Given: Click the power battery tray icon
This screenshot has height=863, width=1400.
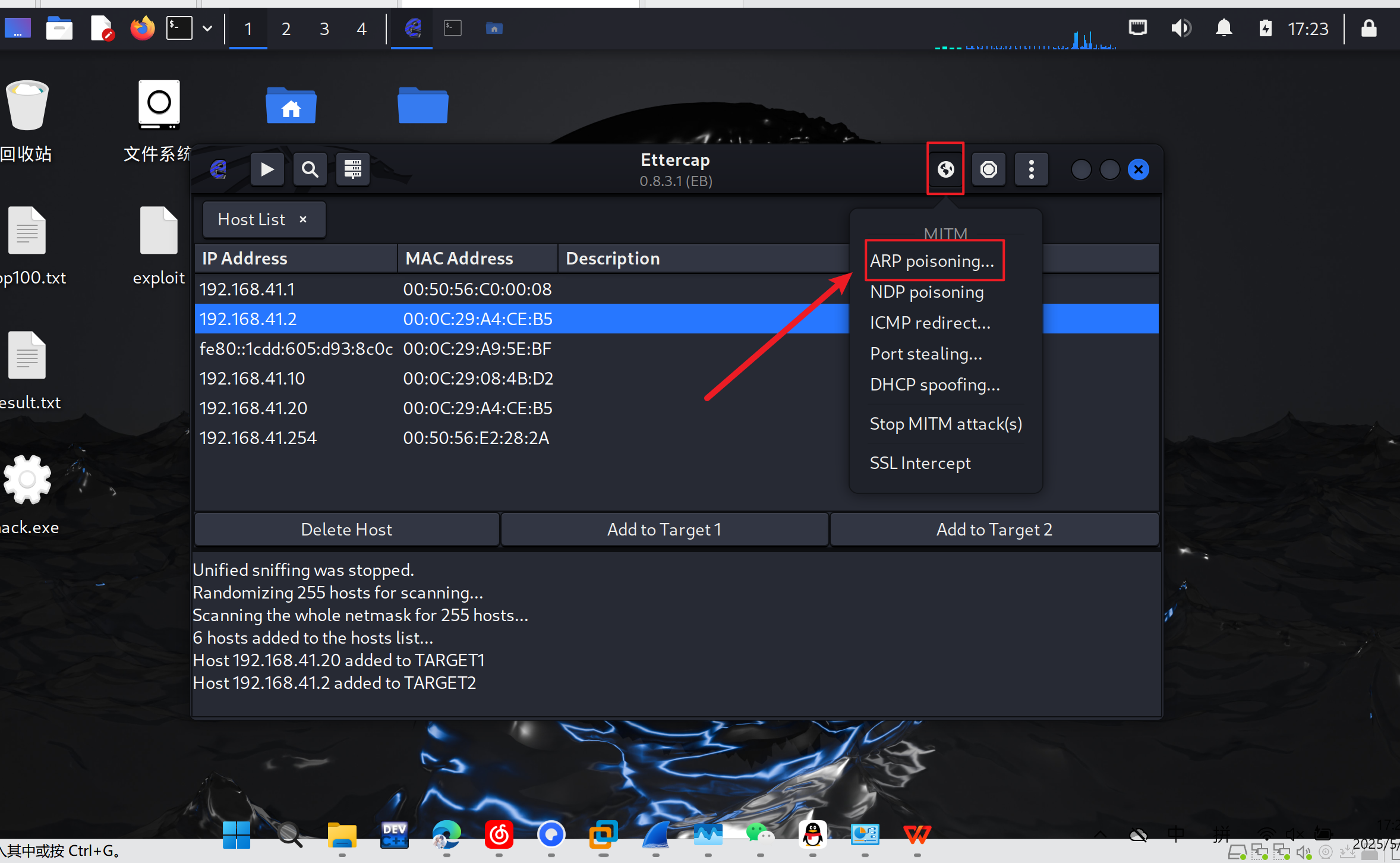Looking at the screenshot, I should [x=1265, y=28].
